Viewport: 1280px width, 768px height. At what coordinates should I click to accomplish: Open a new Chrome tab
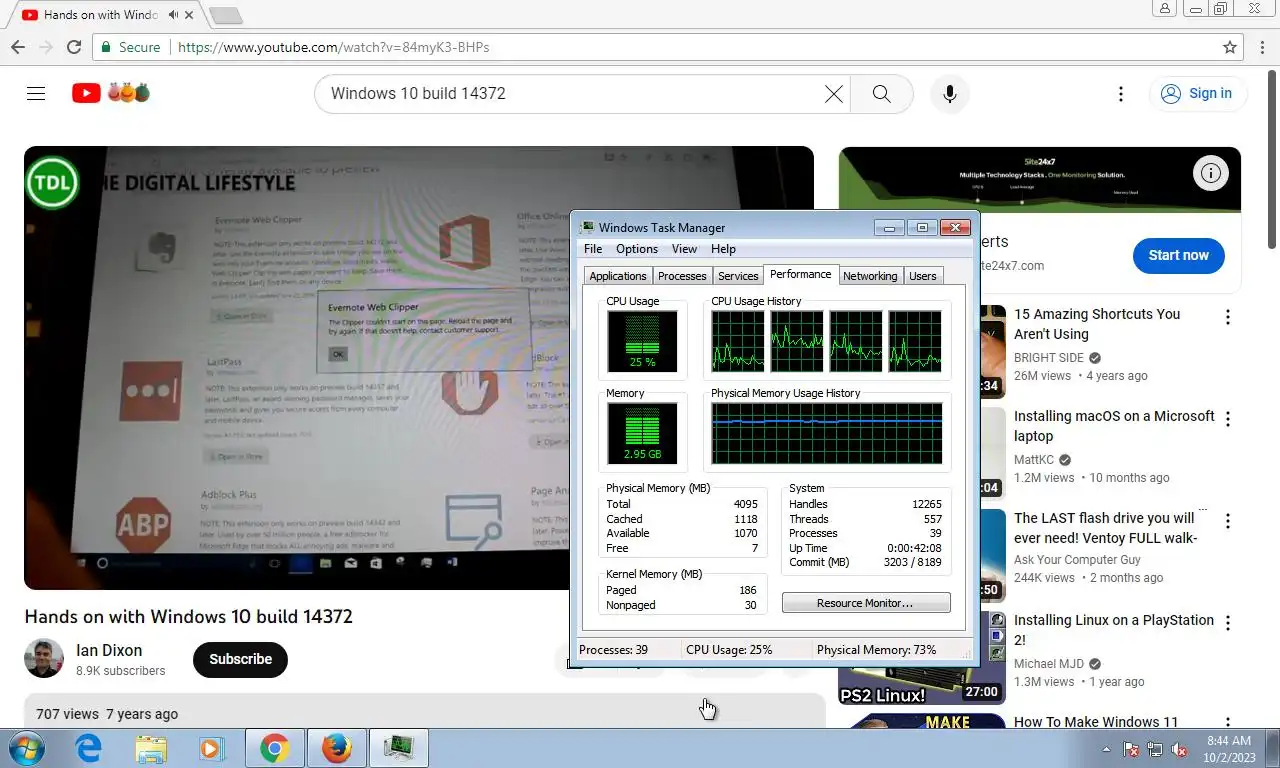coord(226,15)
